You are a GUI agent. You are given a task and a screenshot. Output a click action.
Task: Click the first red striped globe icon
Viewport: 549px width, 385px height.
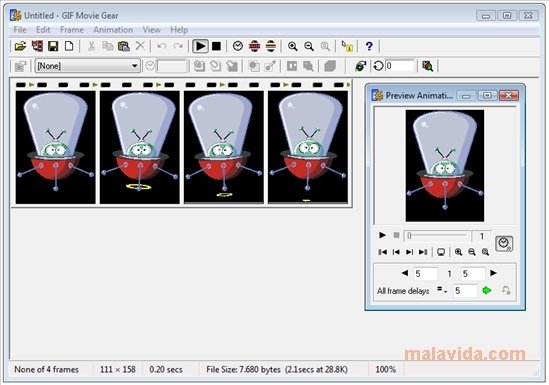point(255,46)
